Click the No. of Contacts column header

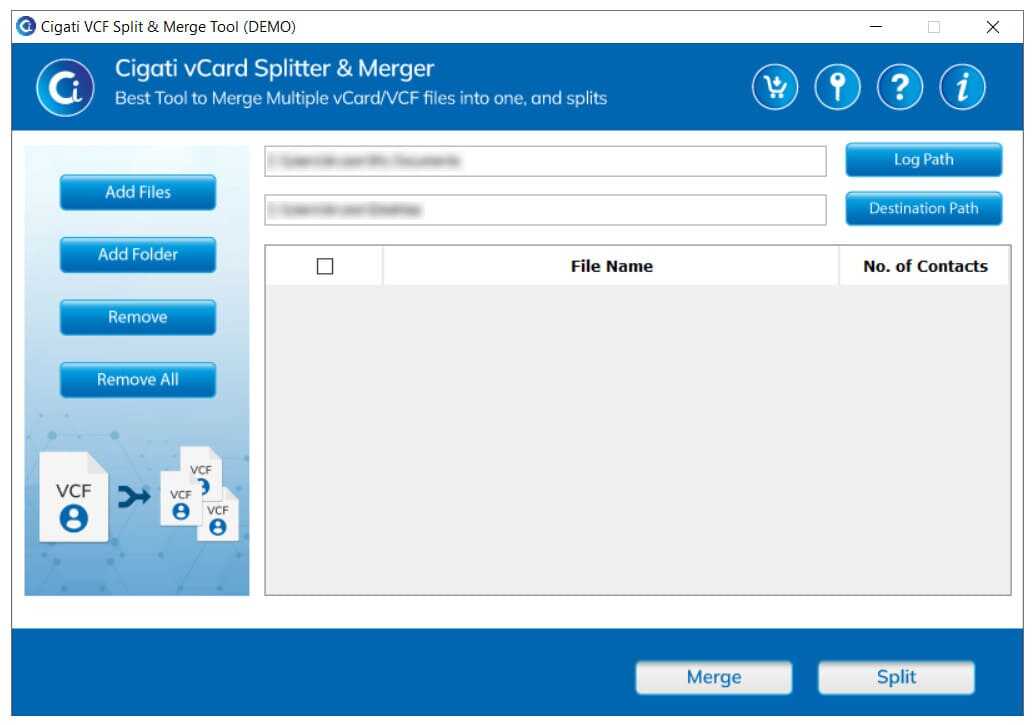(x=925, y=266)
